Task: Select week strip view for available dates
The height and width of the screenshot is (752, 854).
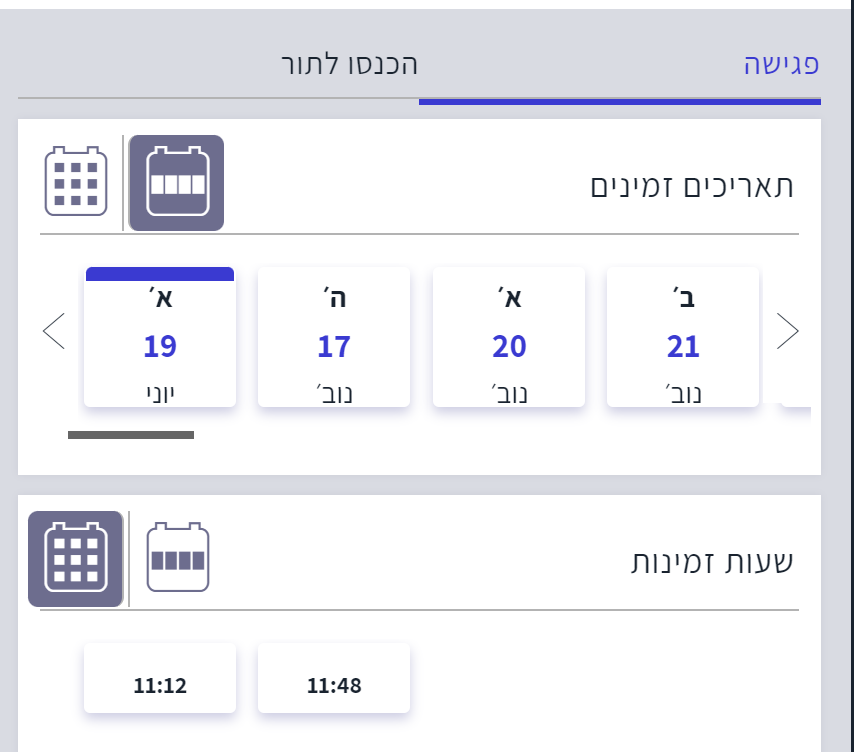Action: point(177,182)
